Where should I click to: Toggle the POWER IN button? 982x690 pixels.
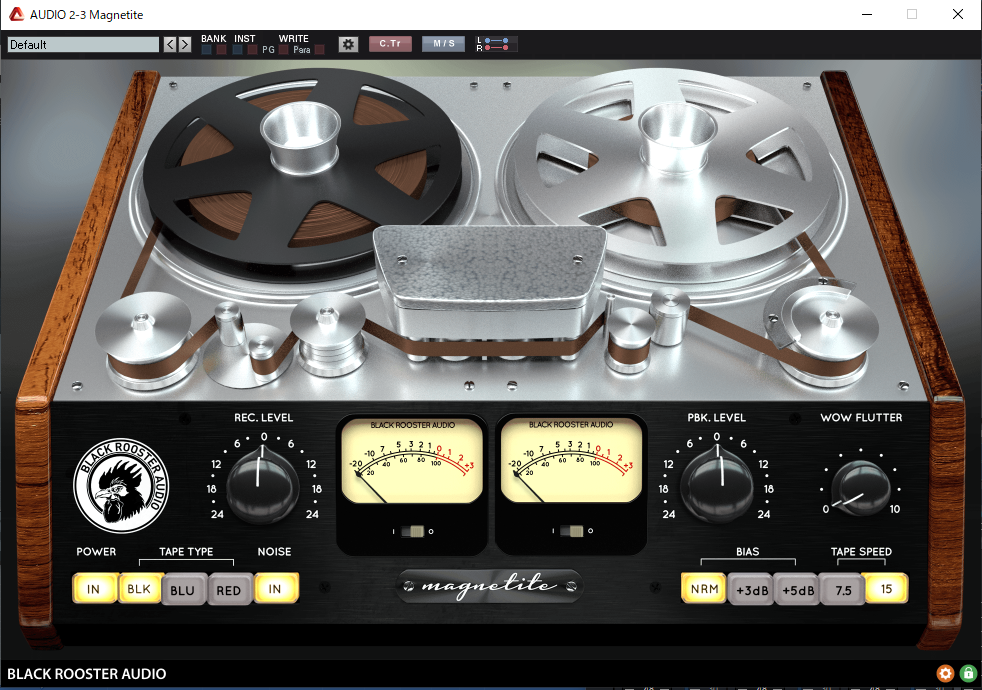coord(94,589)
